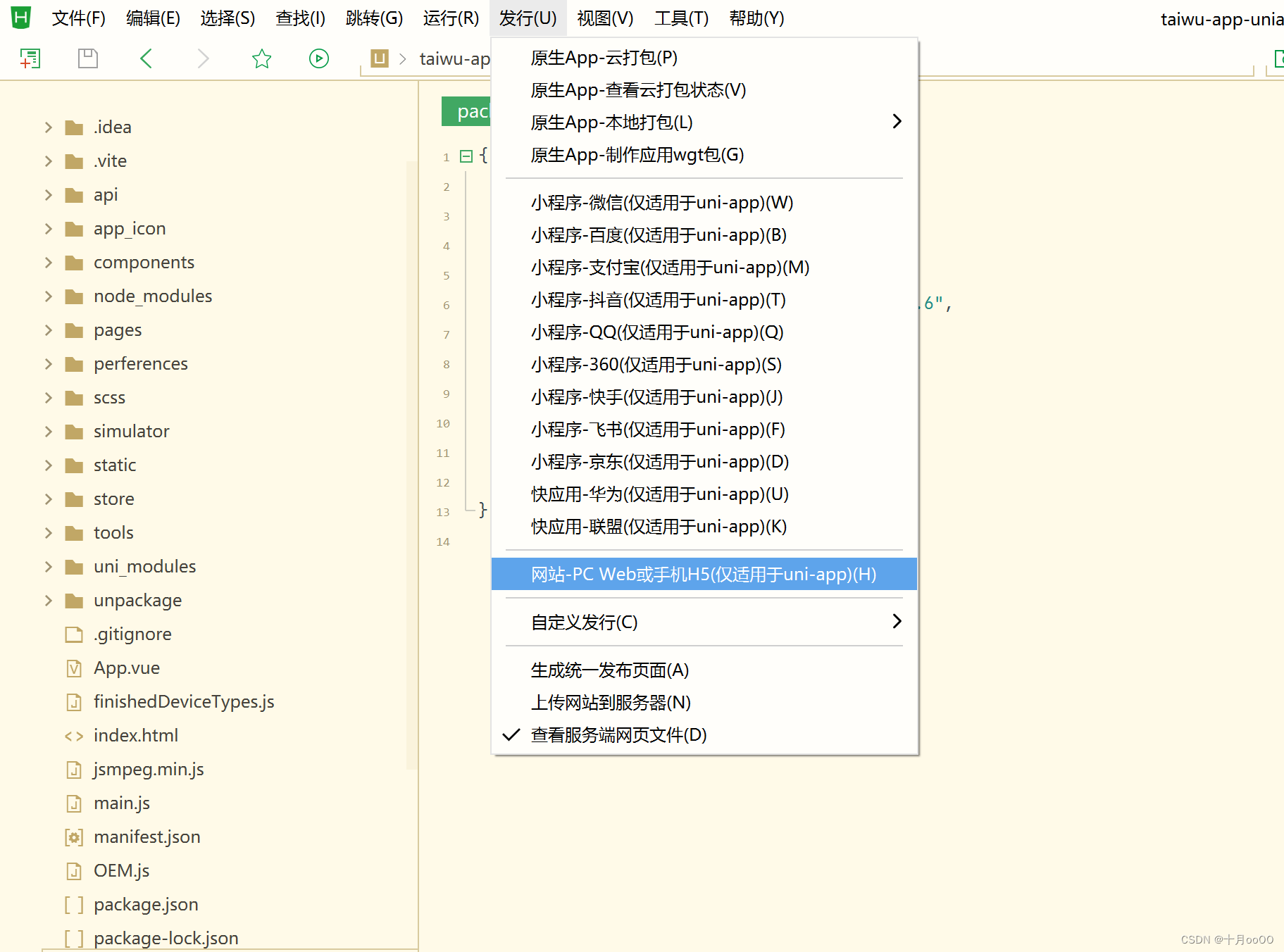This screenshot has height=952, width=1284.
Task: Click the jsmpeg.min.js file icon
Action: pos(74,770)
